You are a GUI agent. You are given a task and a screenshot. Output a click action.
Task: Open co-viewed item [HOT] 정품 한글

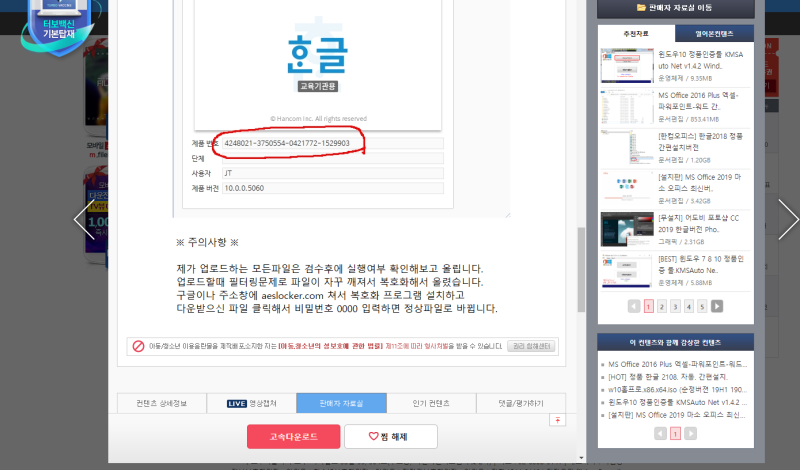(668, 377)
